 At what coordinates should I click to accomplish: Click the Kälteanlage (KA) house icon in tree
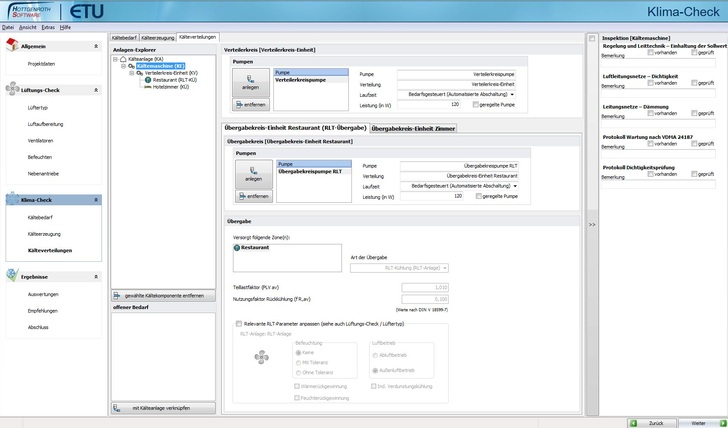124,59
